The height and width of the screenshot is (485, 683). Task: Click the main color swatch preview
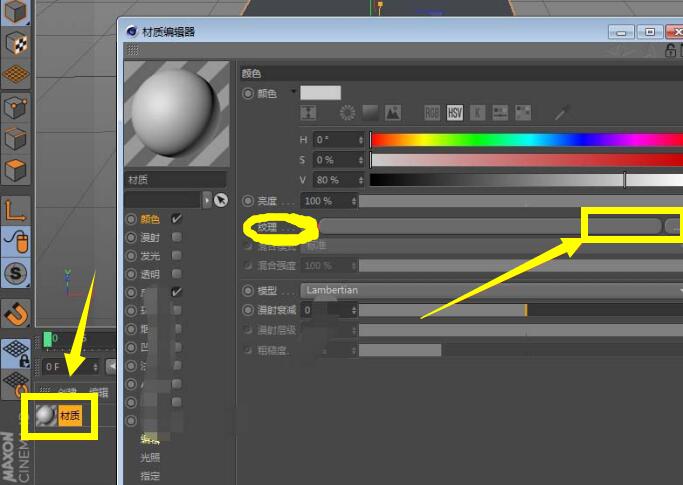[321, 92]
